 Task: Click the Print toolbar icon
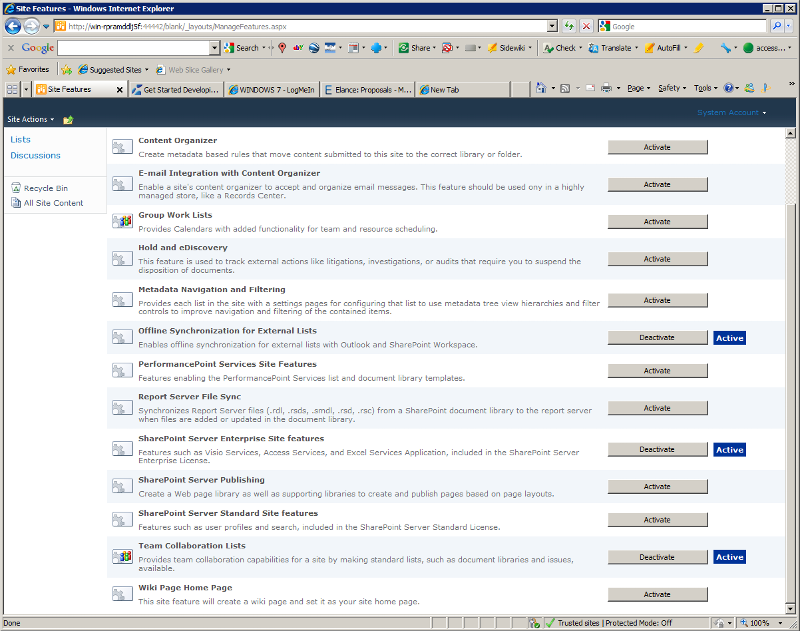click(606, 88)
